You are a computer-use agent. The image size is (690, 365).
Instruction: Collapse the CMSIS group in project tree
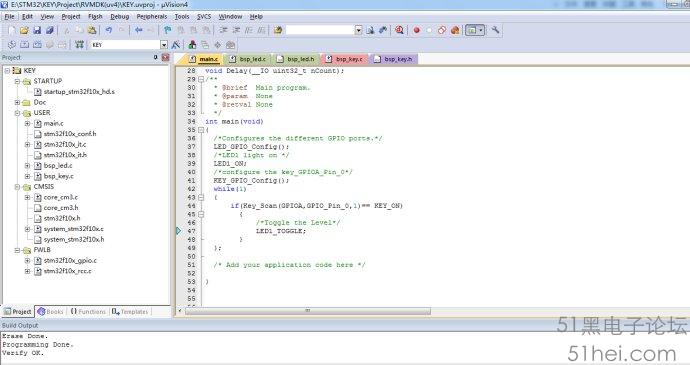click(17, 187)
